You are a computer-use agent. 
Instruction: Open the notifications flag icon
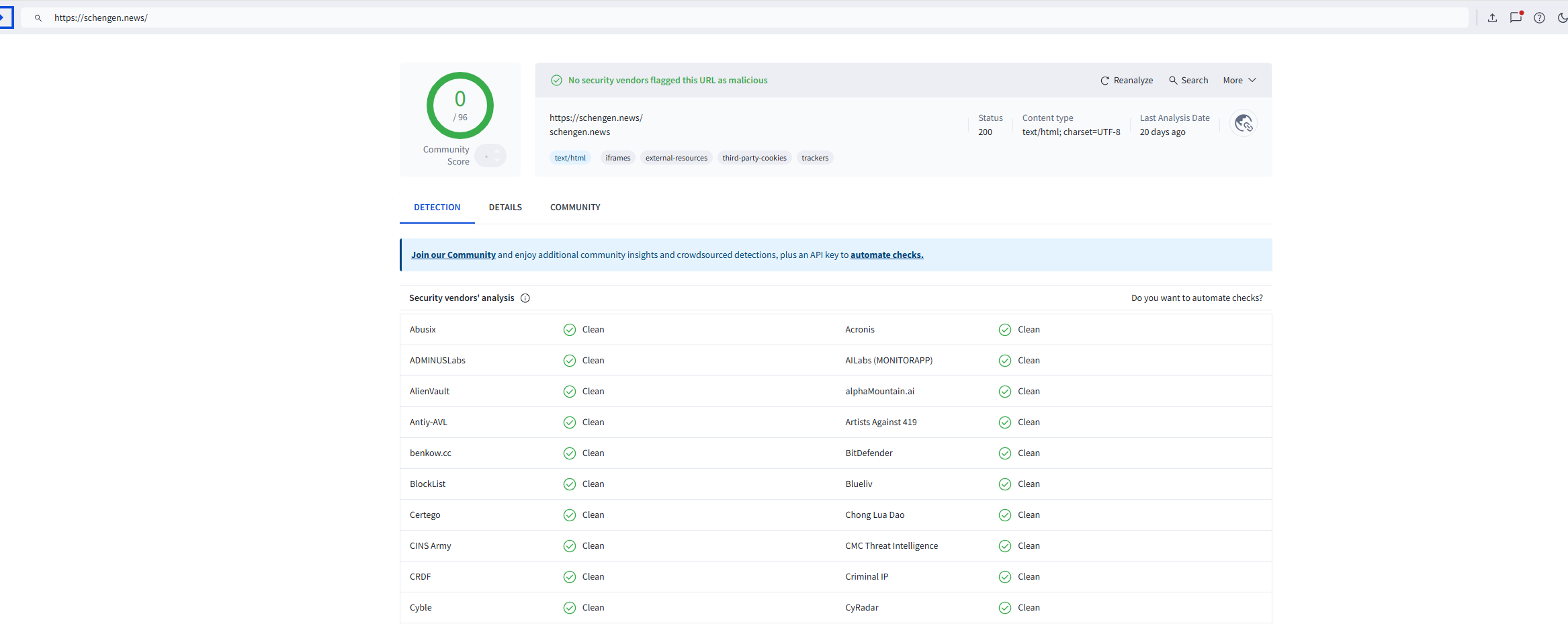pos(1516,17)
